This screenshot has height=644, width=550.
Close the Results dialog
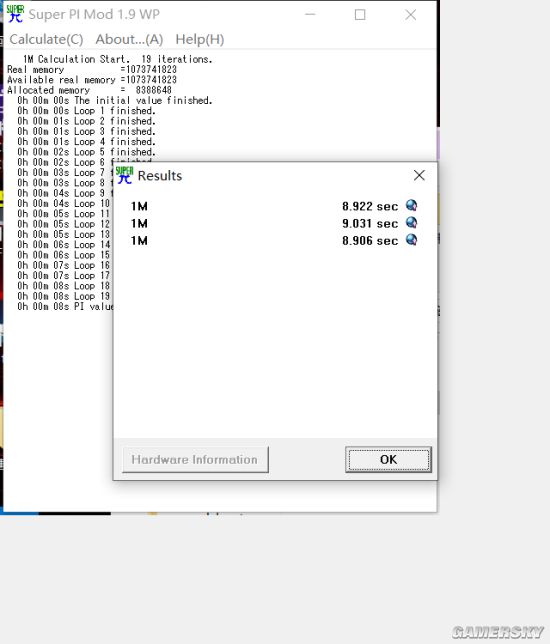click(419, 175)
